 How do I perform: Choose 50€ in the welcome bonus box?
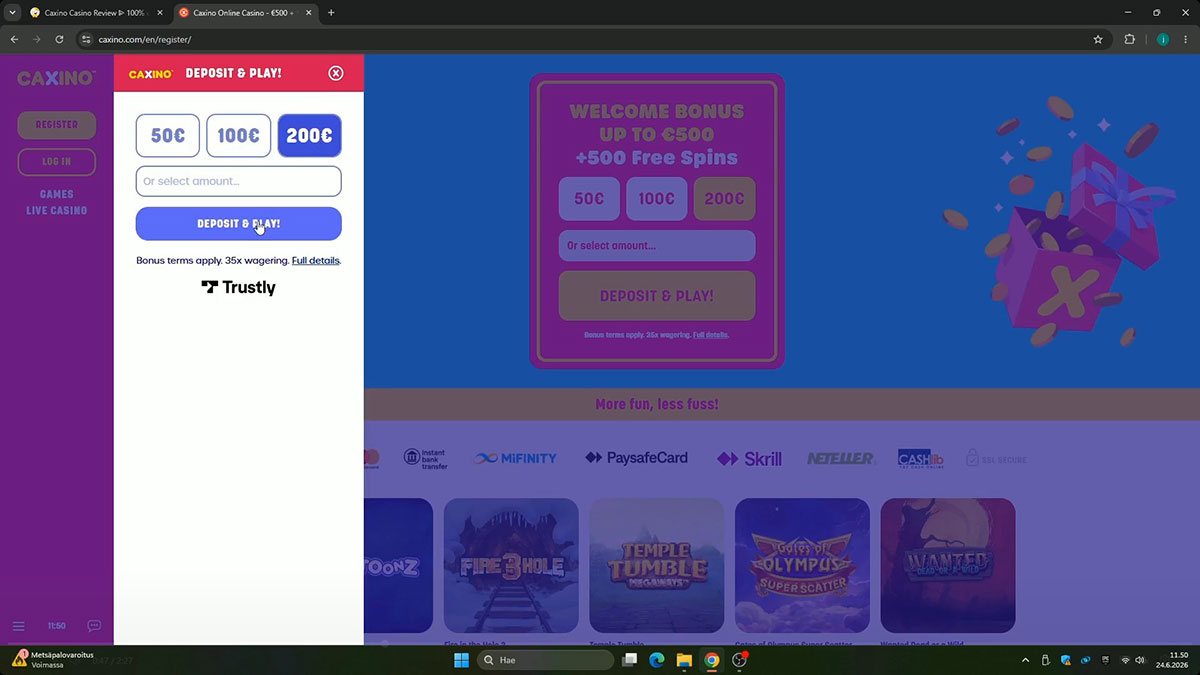[589, 199]
